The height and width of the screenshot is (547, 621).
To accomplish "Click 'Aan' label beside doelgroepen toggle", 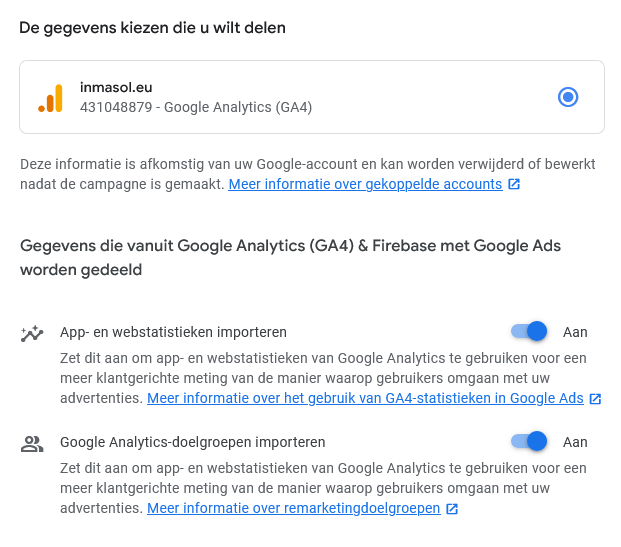I will (x=575, y=442).
